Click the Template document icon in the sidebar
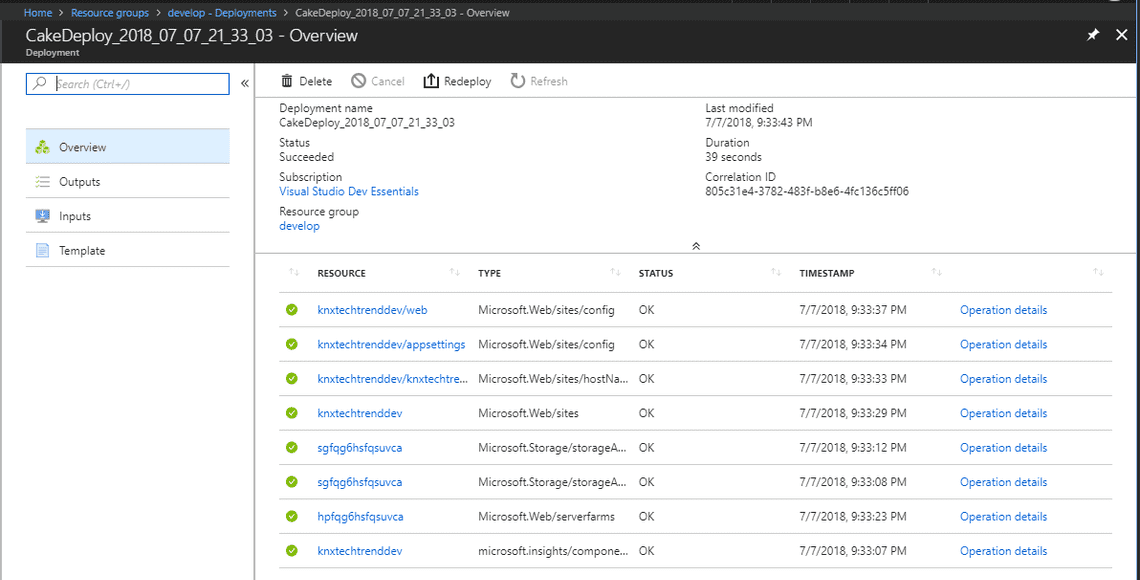Screen dimensions: 1140x580 coord(44,250)
